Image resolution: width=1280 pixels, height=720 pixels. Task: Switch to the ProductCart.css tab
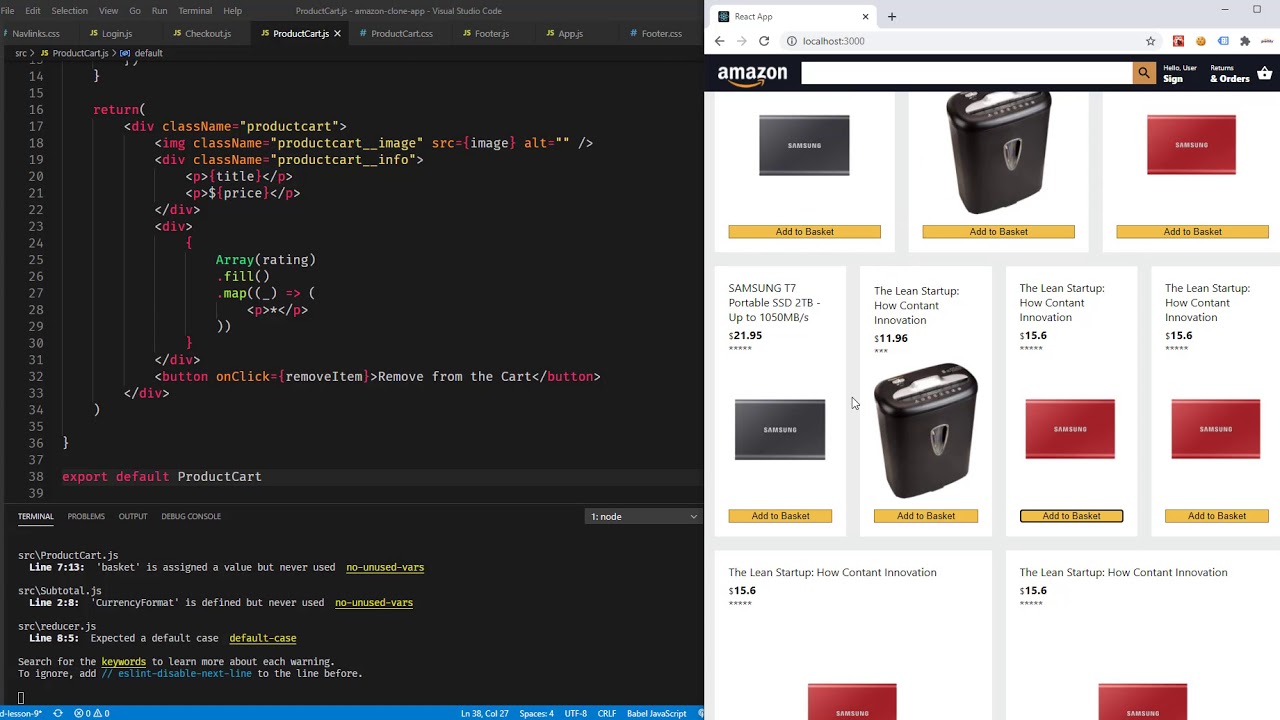pos(402,33)
